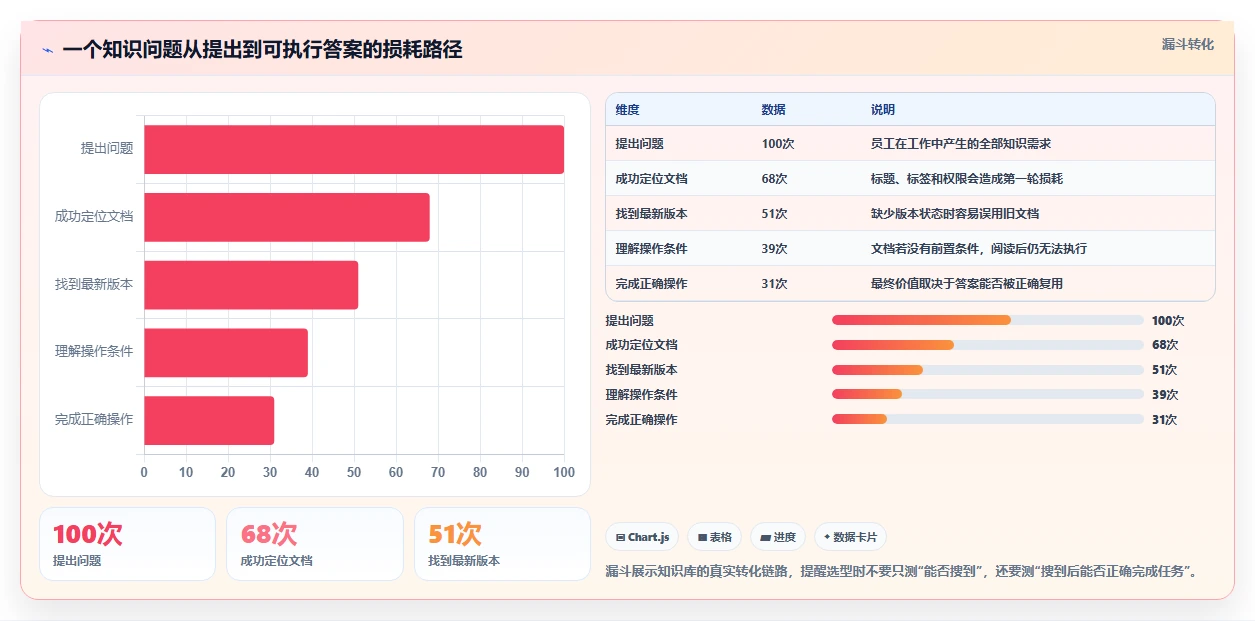
Task: Click the chart y-axis label 找到最新版本
Action: coord(94,285)
